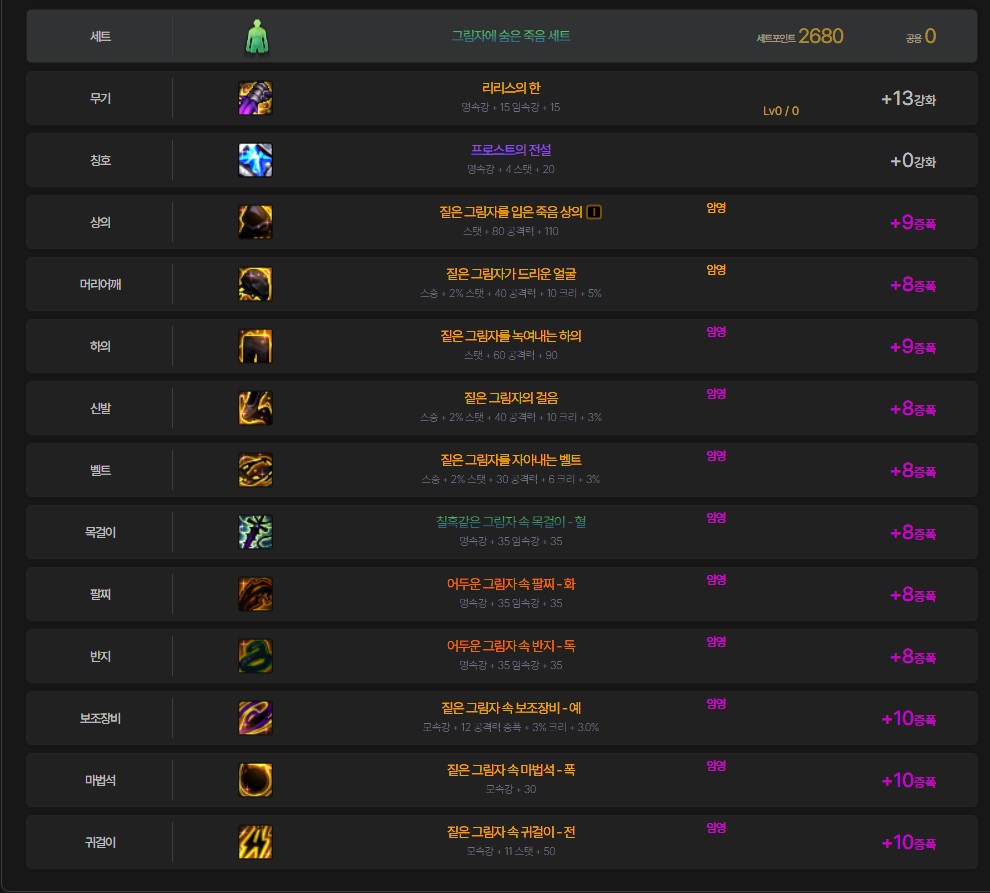This screenshot has width=990, height=893.
Task: Select the 하의 pants item icon
Action: tap(255, 346)
